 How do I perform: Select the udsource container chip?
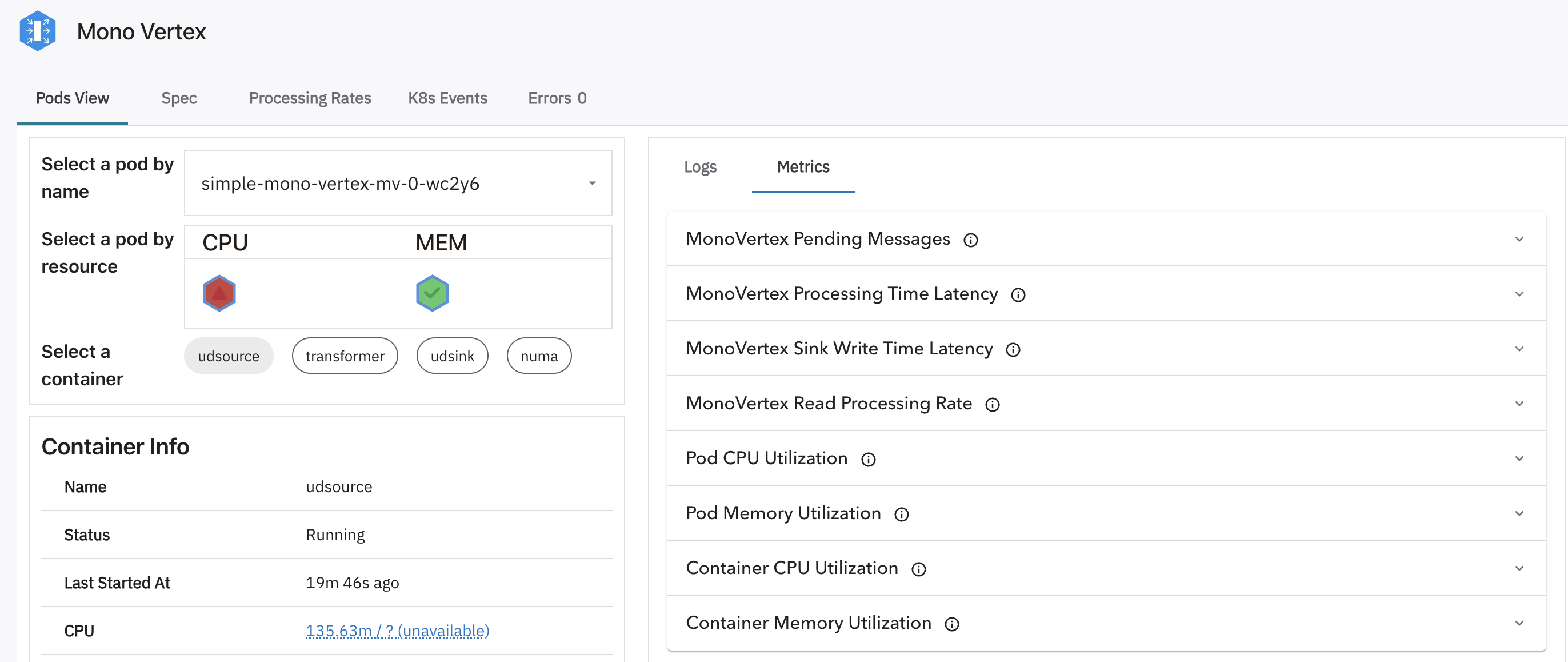tap(229, 356)
